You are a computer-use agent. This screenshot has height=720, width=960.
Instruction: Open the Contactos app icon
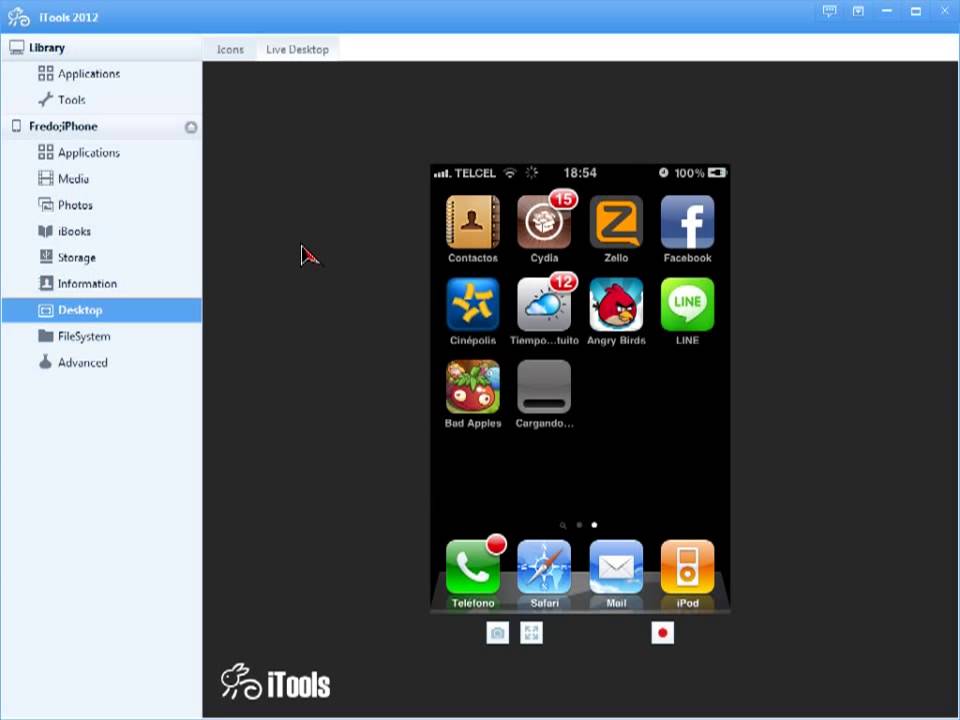click(x=473, y=222)
